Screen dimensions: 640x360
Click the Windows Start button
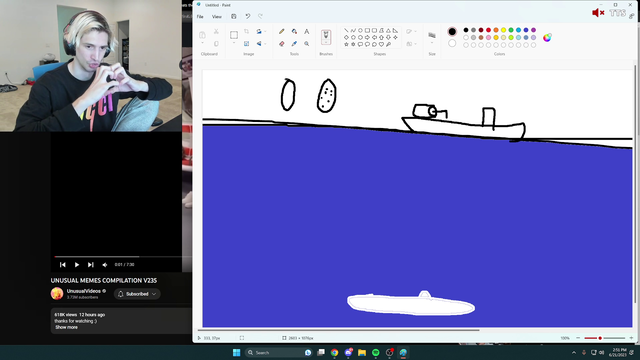(236, 353)
